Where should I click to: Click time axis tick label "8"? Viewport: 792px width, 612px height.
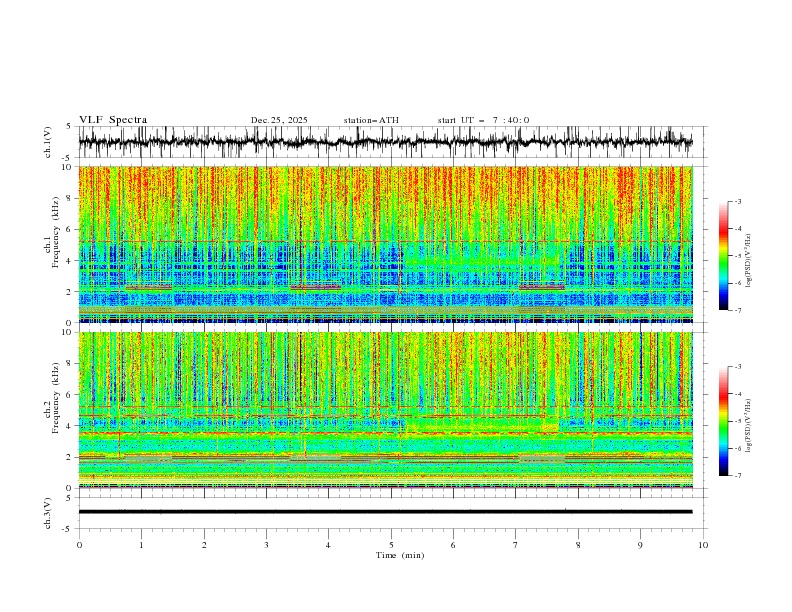pyautogui.click(x=578, y=545)
